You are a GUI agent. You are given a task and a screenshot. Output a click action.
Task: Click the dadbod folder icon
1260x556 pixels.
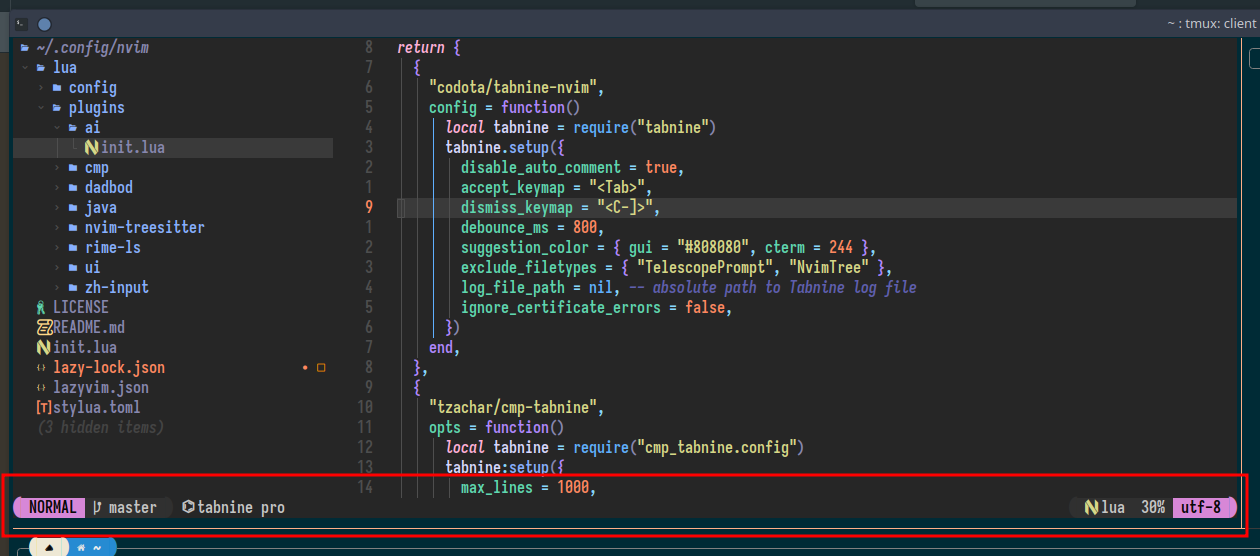click(x=73, y=187)
